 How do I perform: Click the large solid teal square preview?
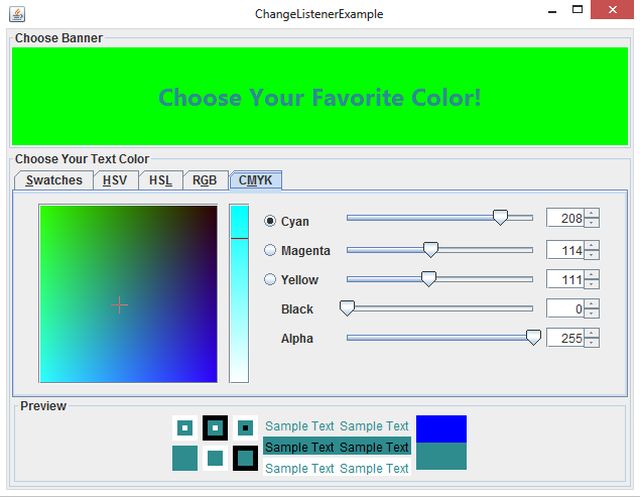pos(185,458)
